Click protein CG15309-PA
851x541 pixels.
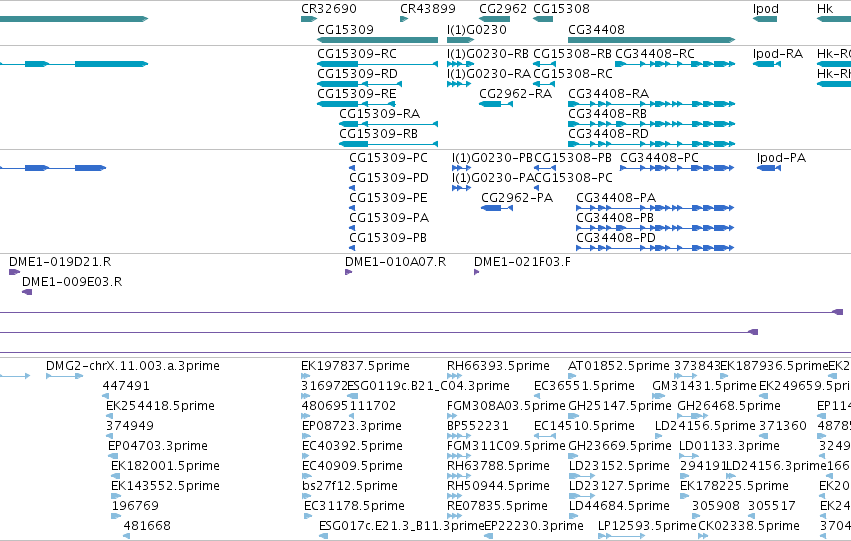pyautogui.click(x=389, y=218)
